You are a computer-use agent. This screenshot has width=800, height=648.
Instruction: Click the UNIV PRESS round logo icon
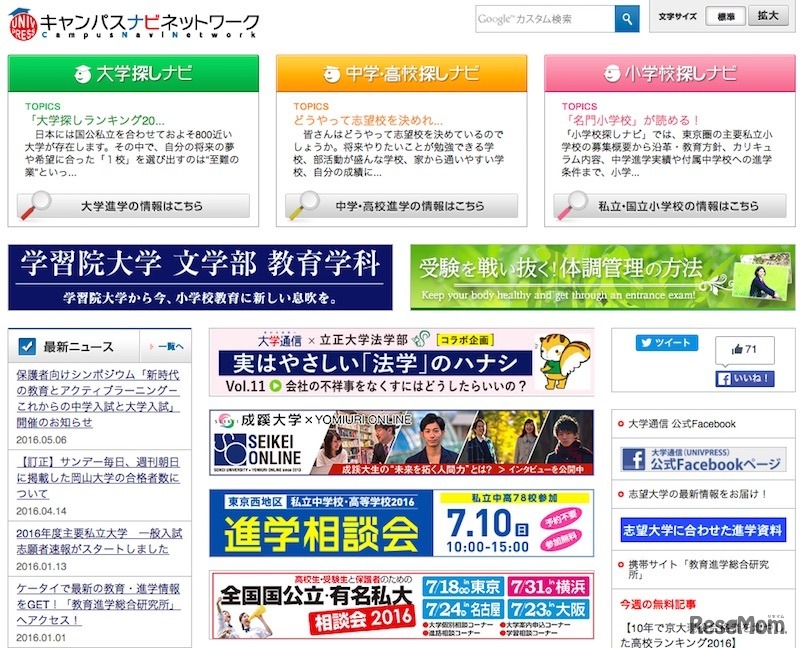tap(23, 25)
